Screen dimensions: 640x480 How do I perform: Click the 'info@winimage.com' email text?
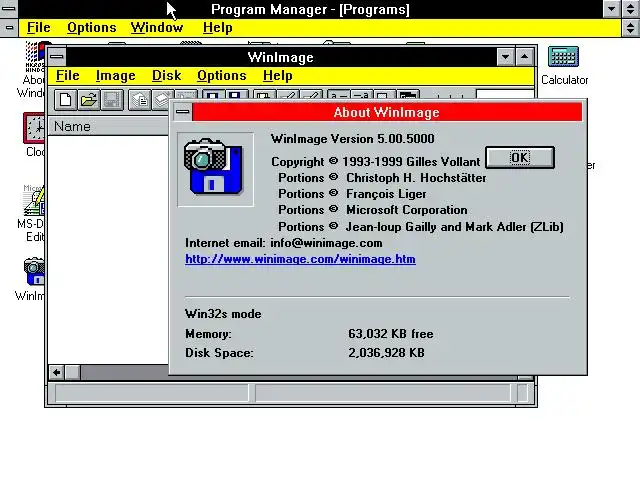coord(327,243)
